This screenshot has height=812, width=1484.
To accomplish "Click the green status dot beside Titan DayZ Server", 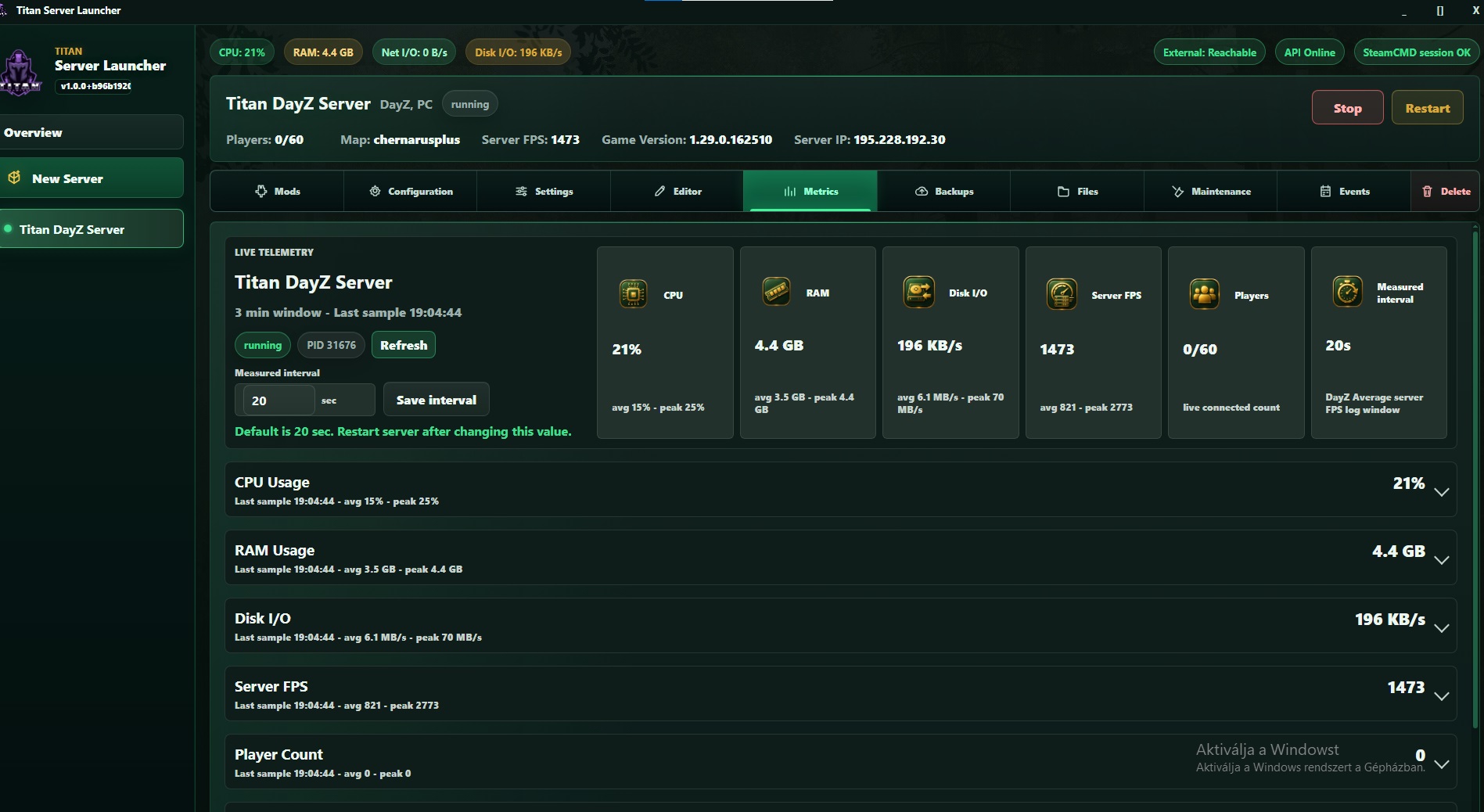I will [8, 229].
